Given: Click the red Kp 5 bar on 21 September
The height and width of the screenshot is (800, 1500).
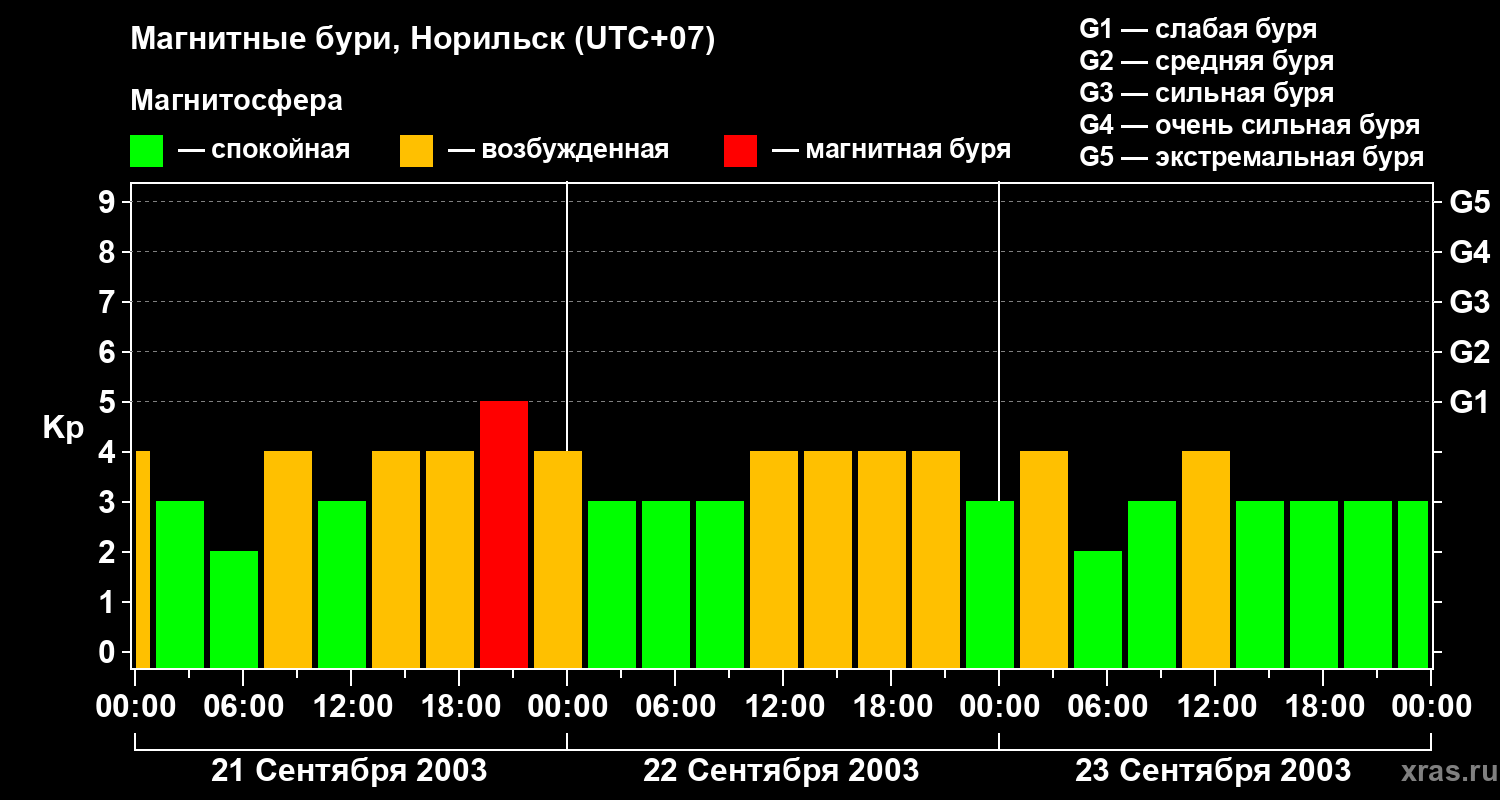Looking at the screenshot, I should [504, 534].
